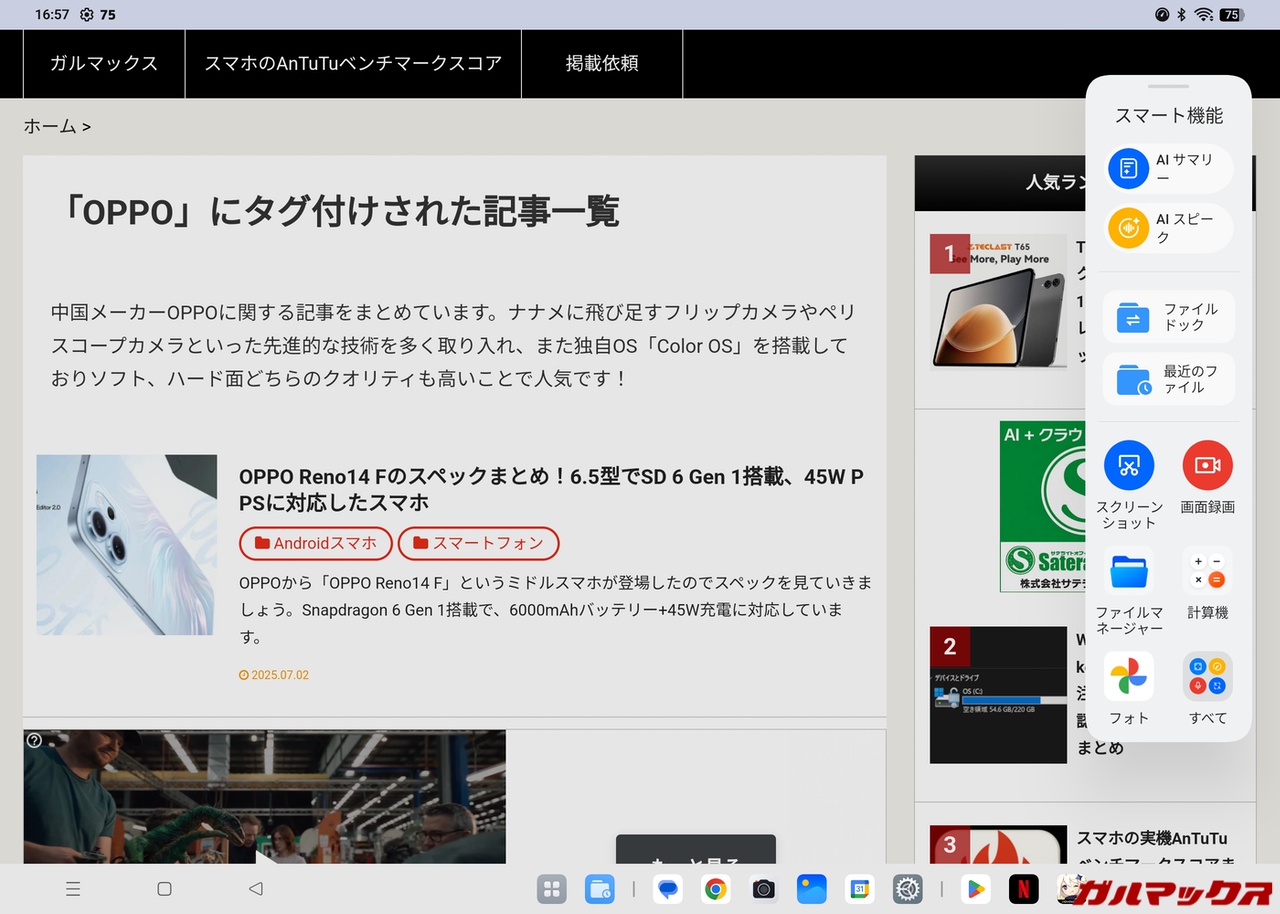Screen dimensions: 1280x914
Task: Open the OPPO Reno14 F article title
Action: click(551, 489)
